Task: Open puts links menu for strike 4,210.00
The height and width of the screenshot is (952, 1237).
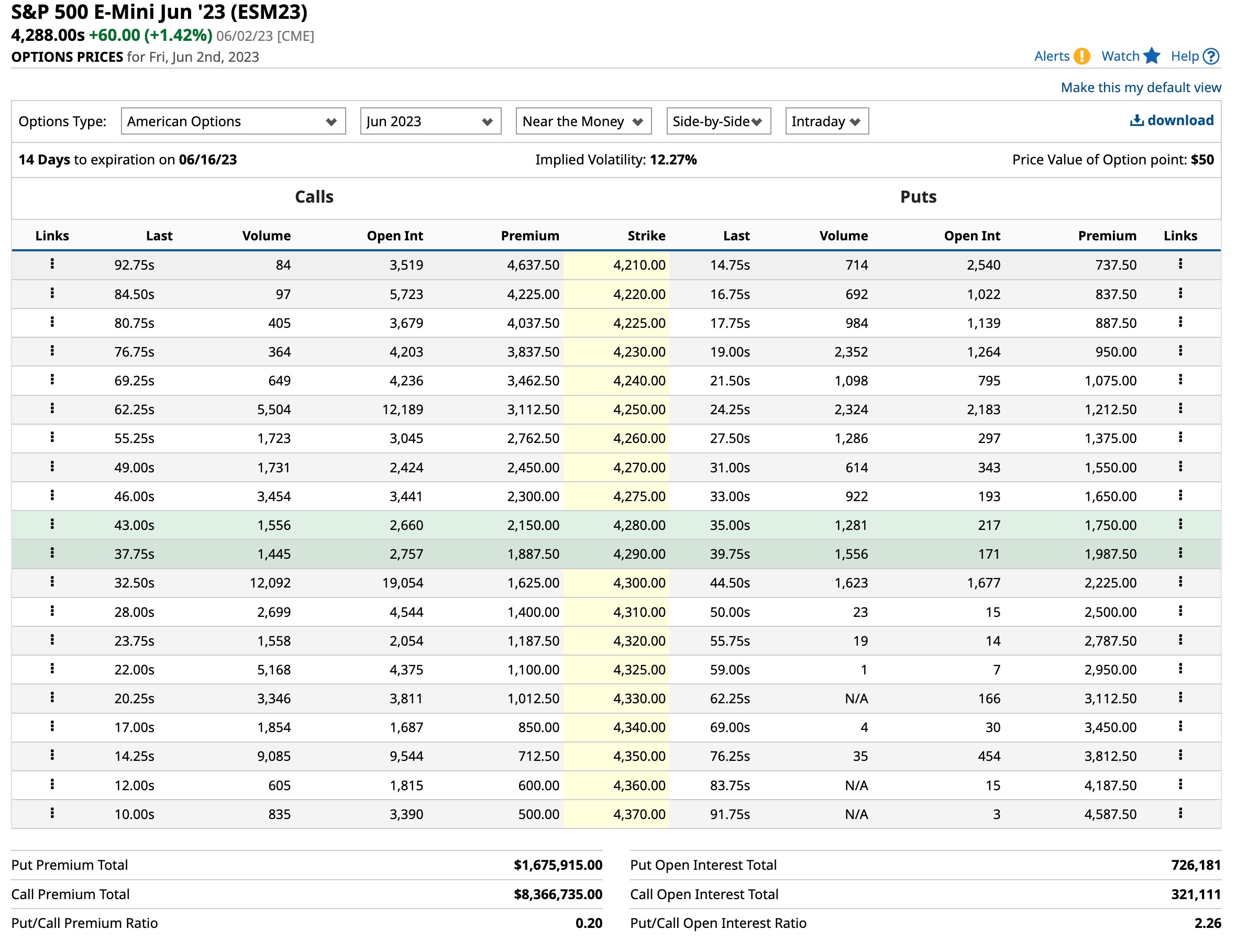Action: point(1180,264)
